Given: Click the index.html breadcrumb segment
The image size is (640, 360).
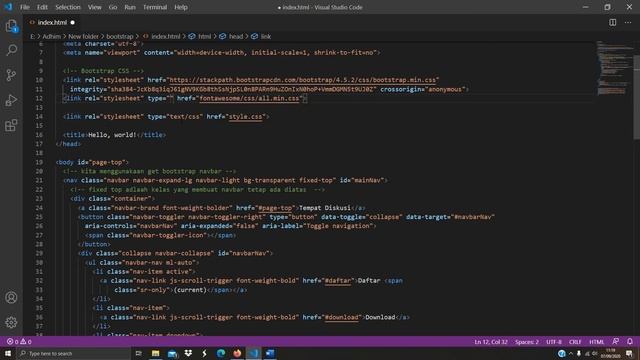Looking at the screenshot, I should 166,36.
